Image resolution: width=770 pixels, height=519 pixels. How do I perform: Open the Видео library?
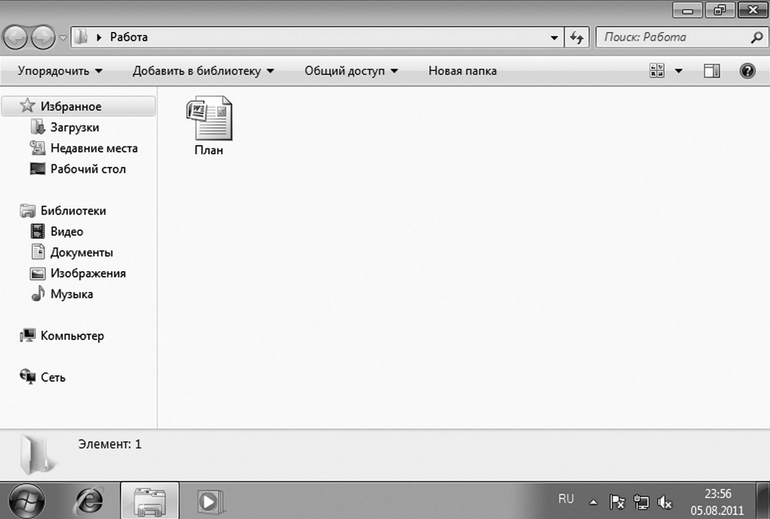[x=67, y=231]
